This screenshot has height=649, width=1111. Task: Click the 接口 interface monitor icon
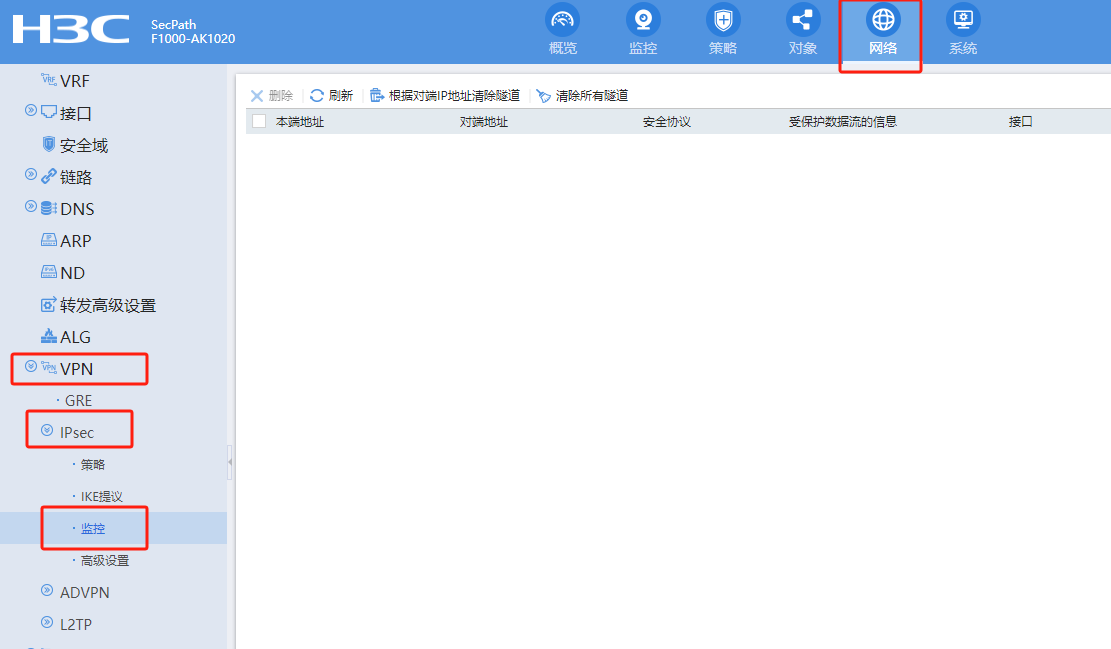coord(49,112)
